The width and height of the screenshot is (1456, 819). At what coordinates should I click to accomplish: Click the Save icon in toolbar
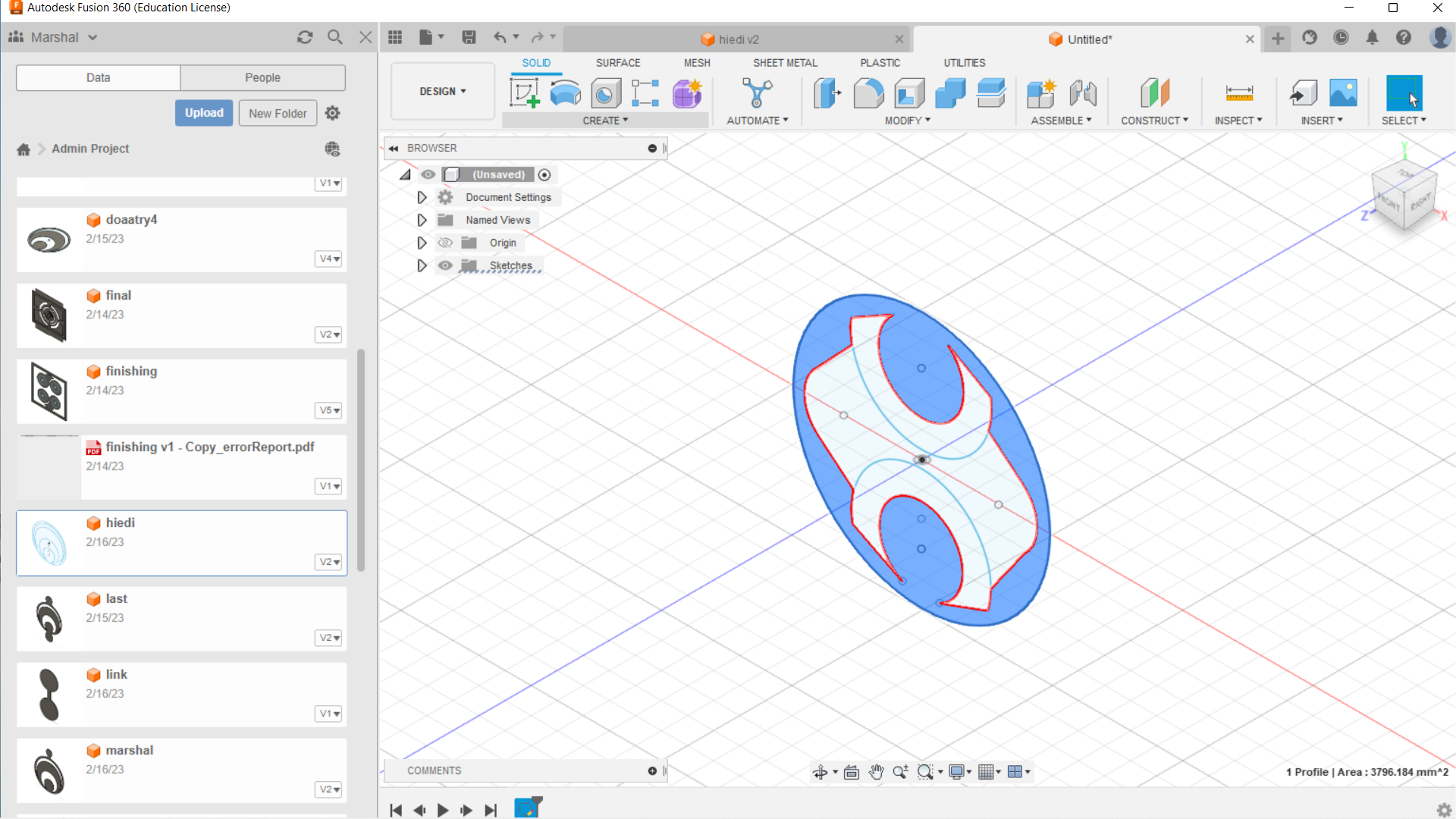[x=469, y=37]
